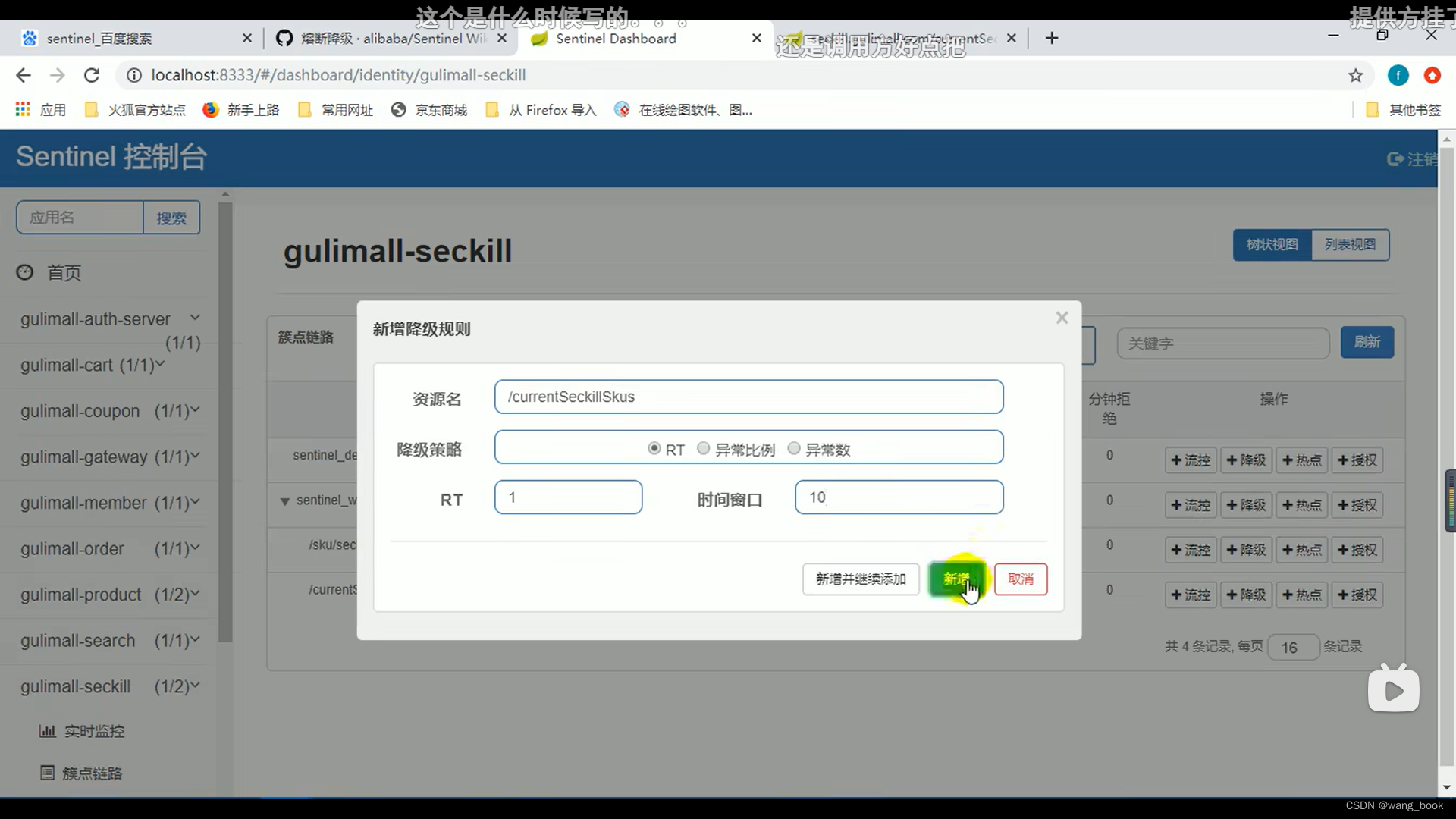1456x819 pixels.
Task: Collapse the sentinel_w tree row triangle
Action: tap(285, 501)
